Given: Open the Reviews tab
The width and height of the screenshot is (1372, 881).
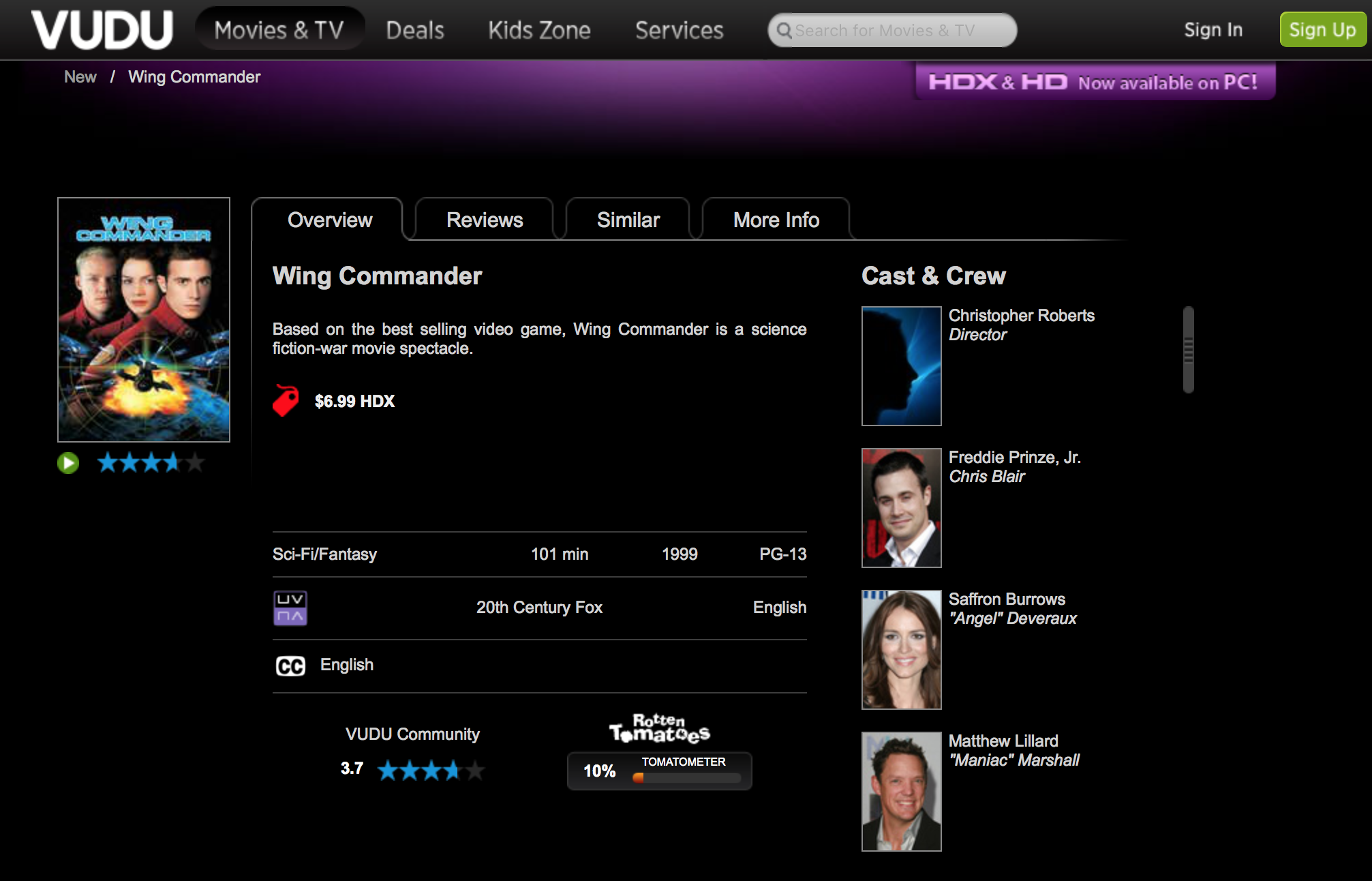Looking at the screenshot, I should pos(485,220).
